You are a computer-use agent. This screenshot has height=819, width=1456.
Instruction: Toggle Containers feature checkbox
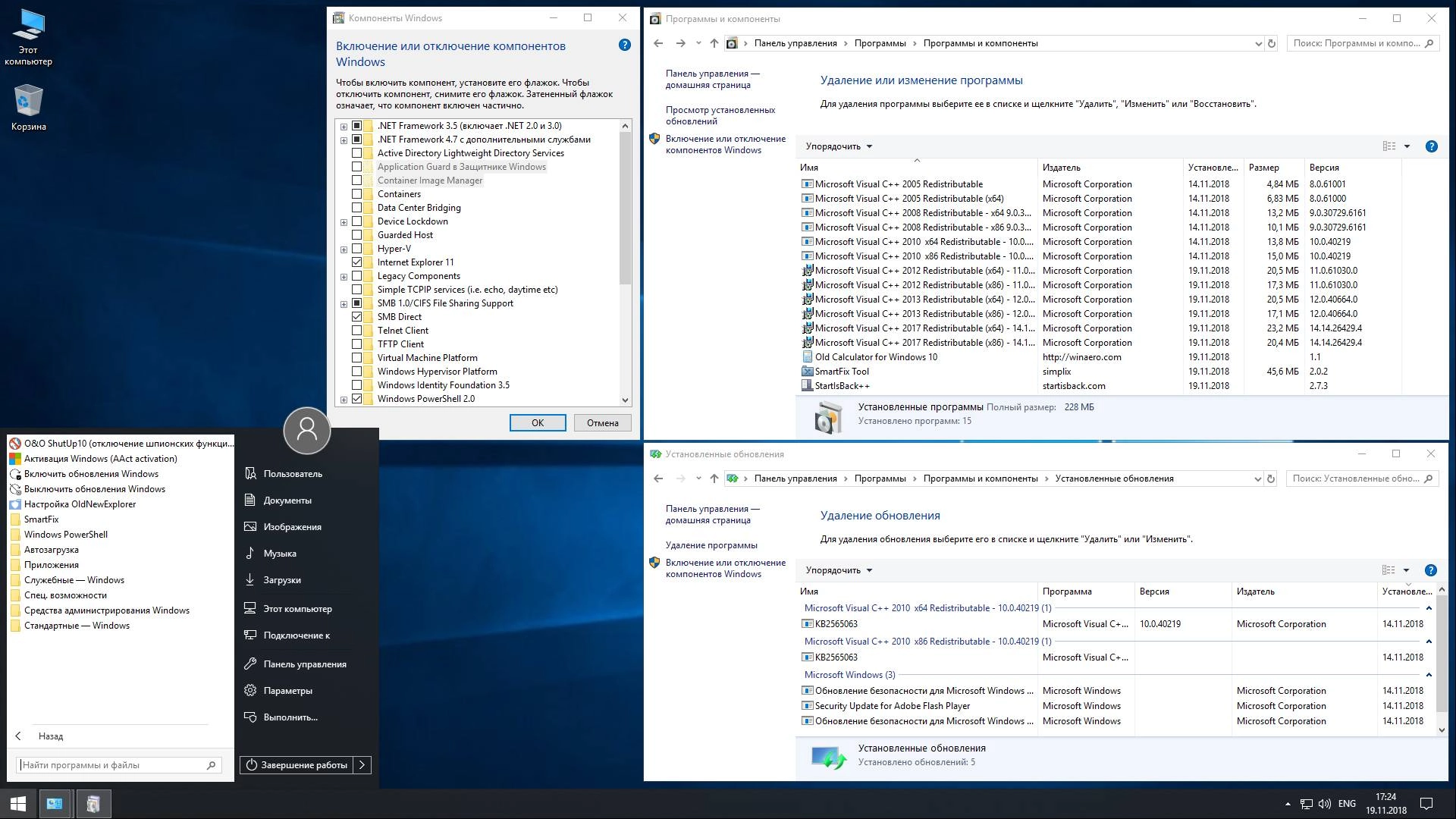356,194
